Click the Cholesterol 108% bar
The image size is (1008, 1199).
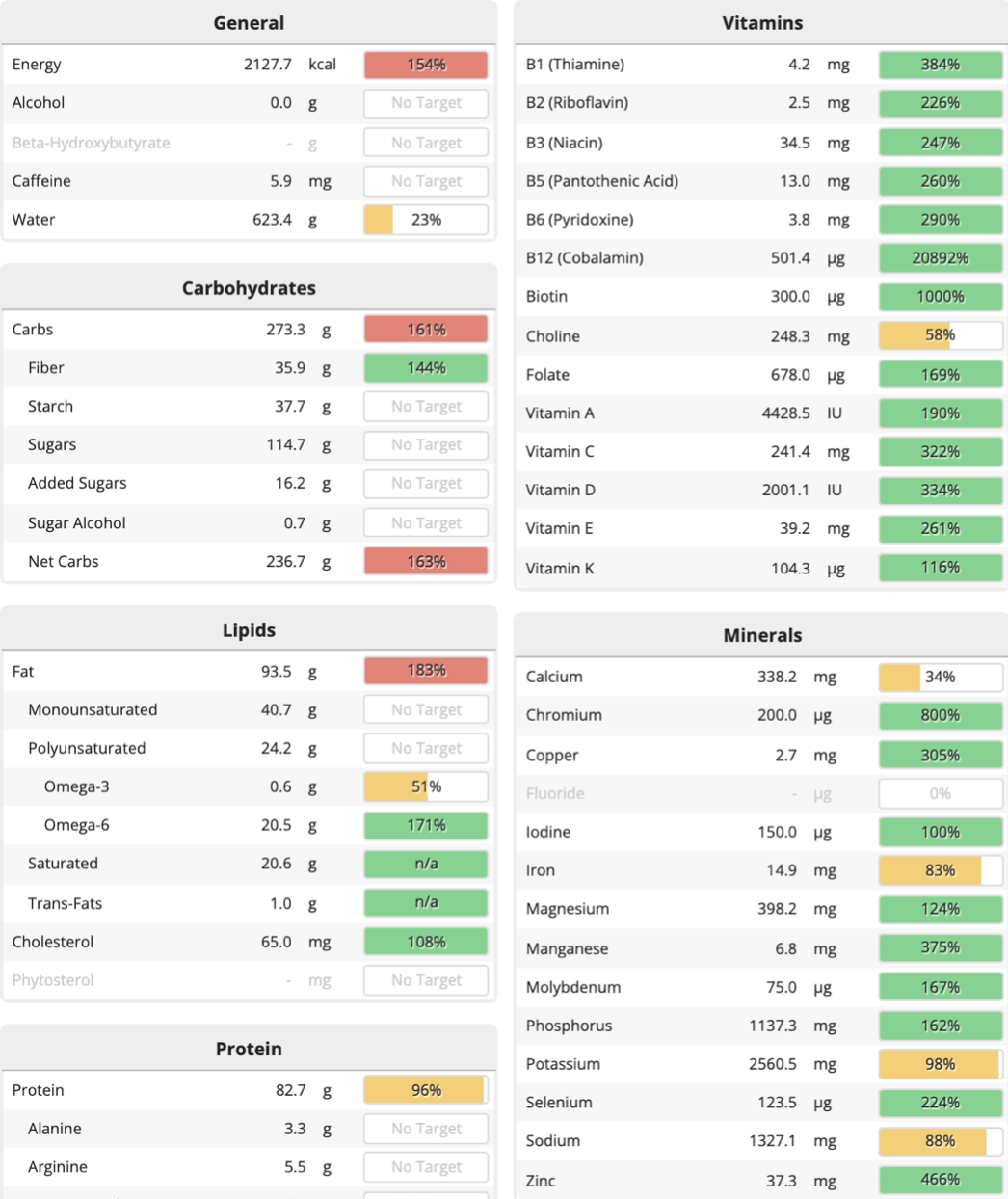(426, 942)
